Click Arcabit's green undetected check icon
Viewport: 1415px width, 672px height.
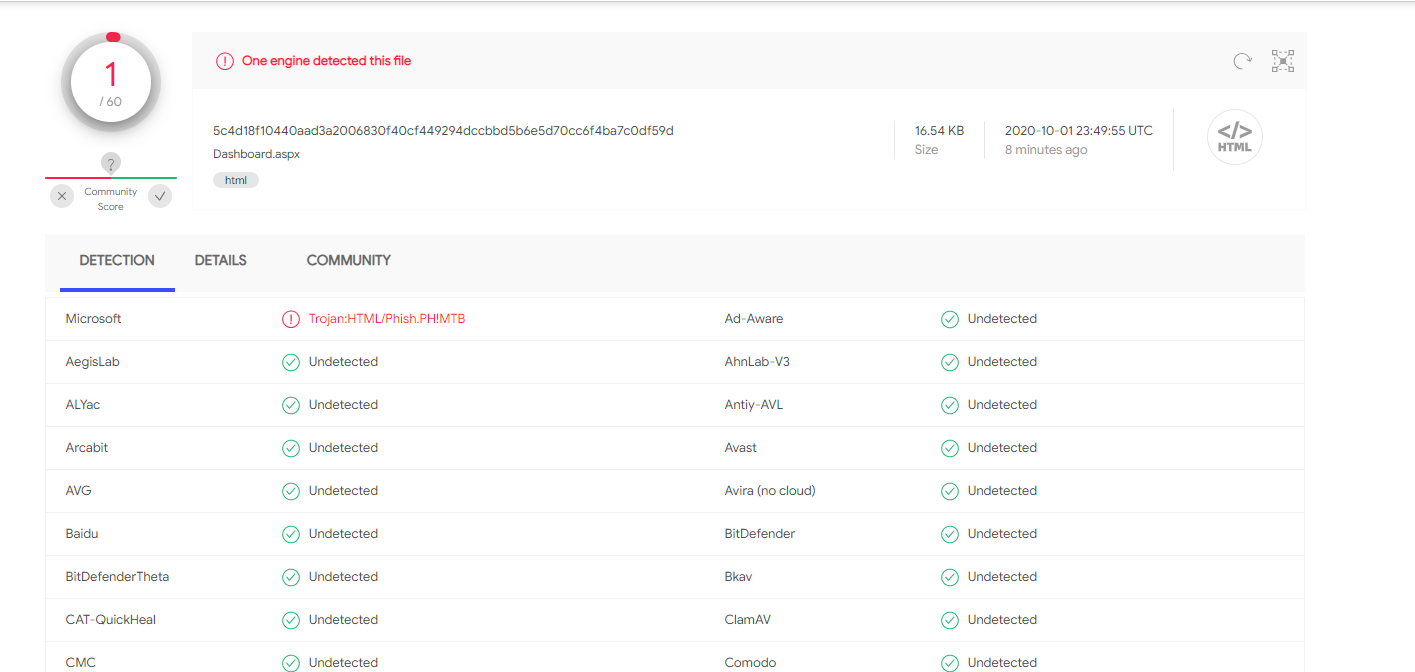point(291,448)
